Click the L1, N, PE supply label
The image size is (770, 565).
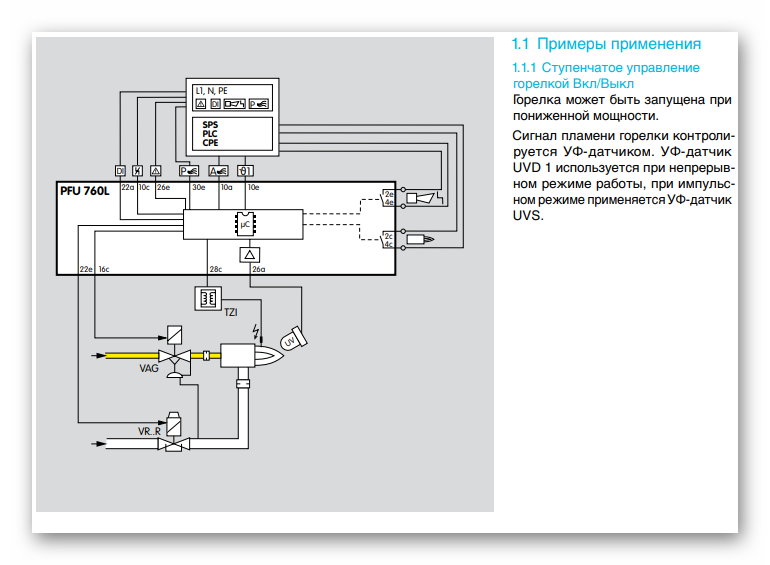pos(211,90)
